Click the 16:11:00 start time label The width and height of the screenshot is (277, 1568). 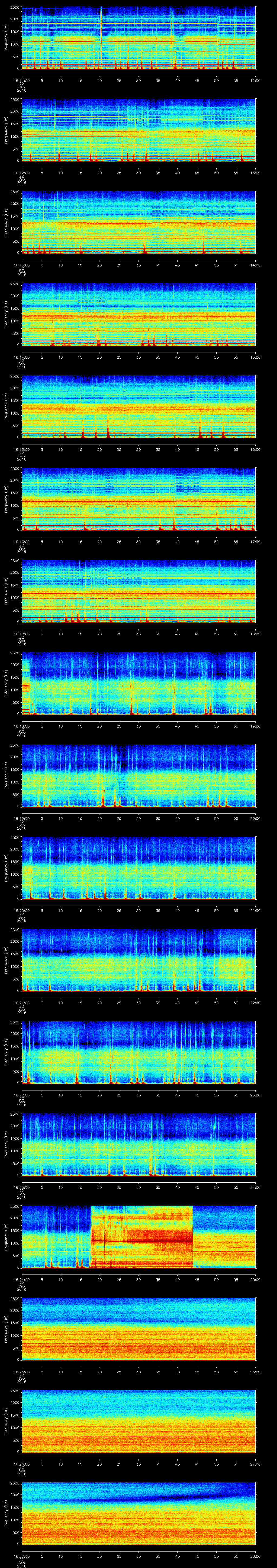(x=21, y=80)
